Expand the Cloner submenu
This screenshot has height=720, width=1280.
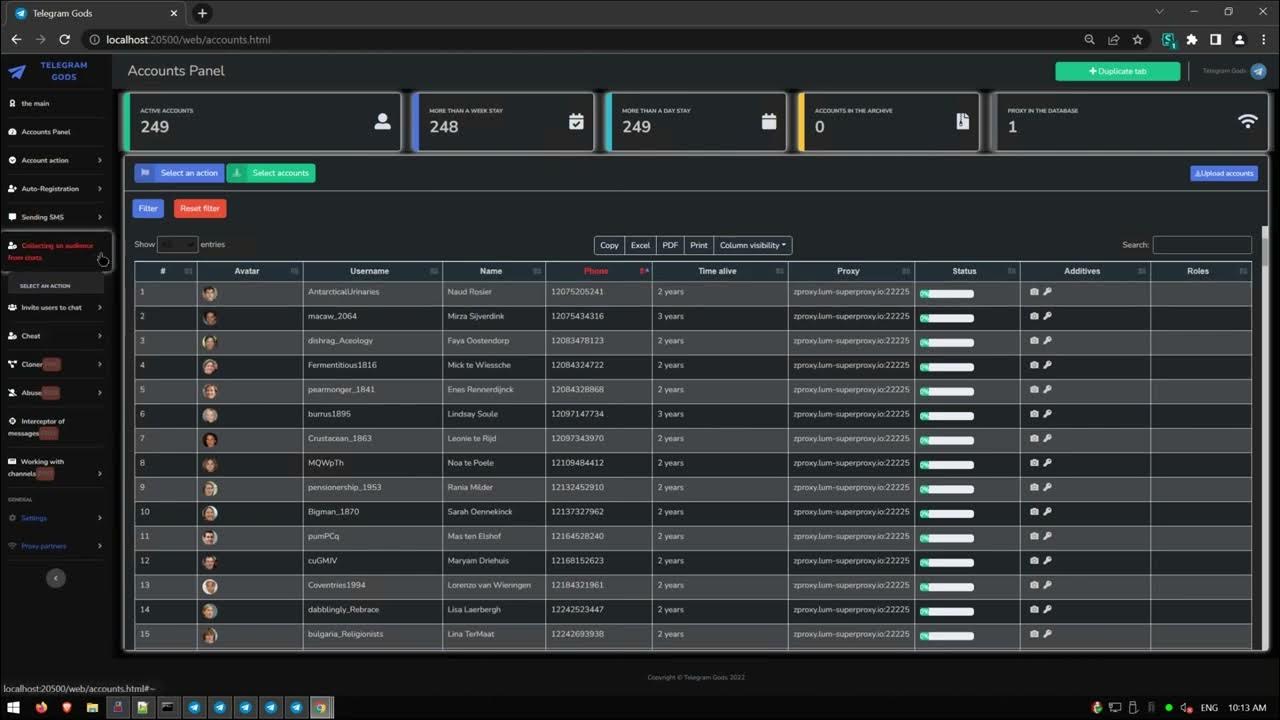(55, 364)
